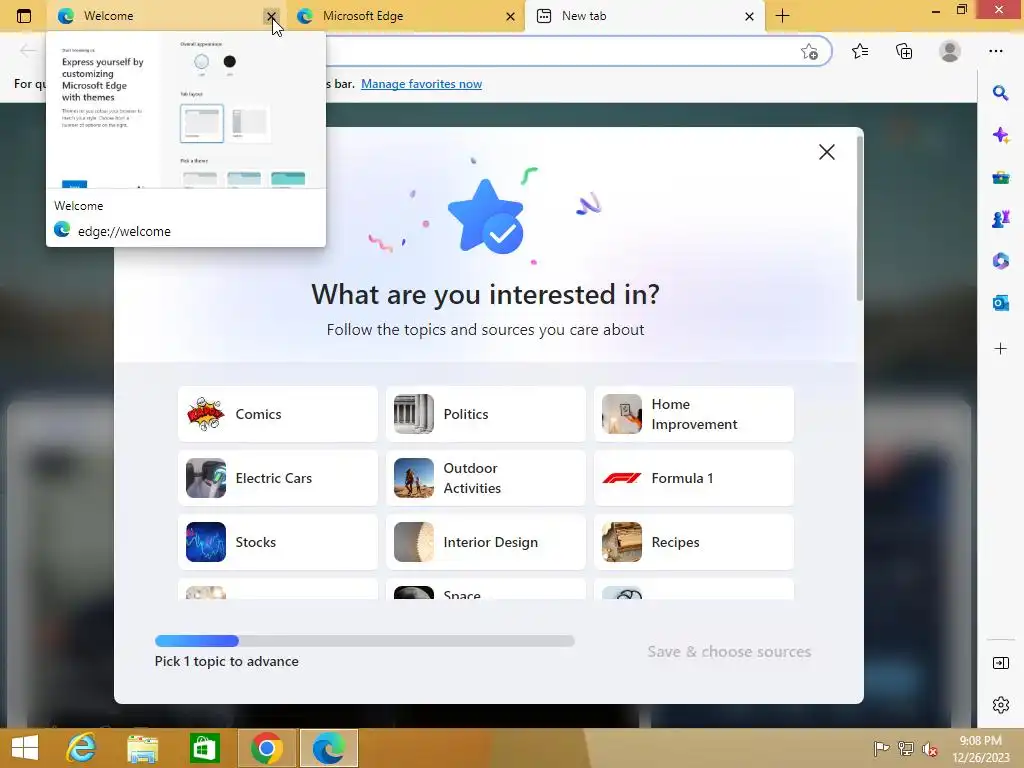Open the profile avatar icon
This screenshot has width=1024, height=768.
950,51
